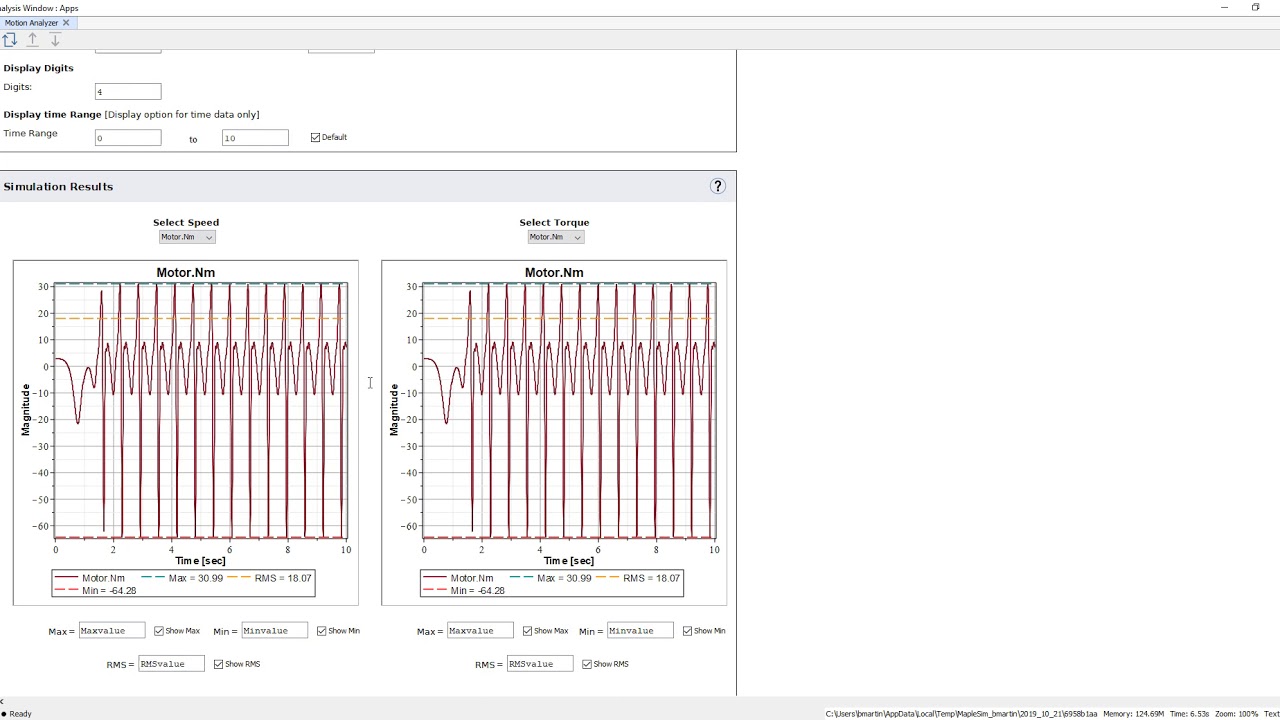The height and width of the screenshot is (720, 1280).
Task: Toggle Show Min under speed plot
Action: tap(321, 631)
